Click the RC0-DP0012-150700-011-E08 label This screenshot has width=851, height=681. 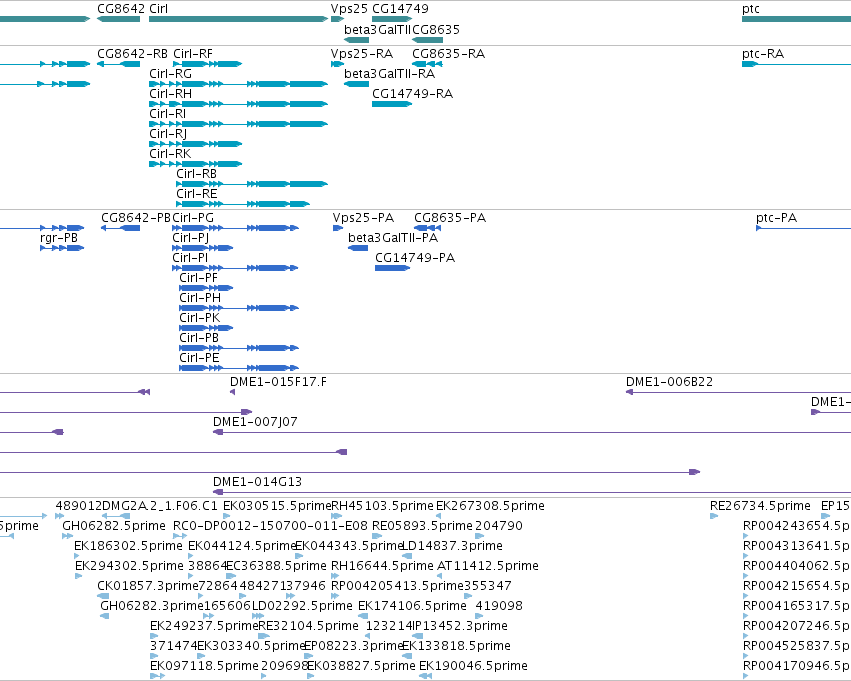pos(270,526)
